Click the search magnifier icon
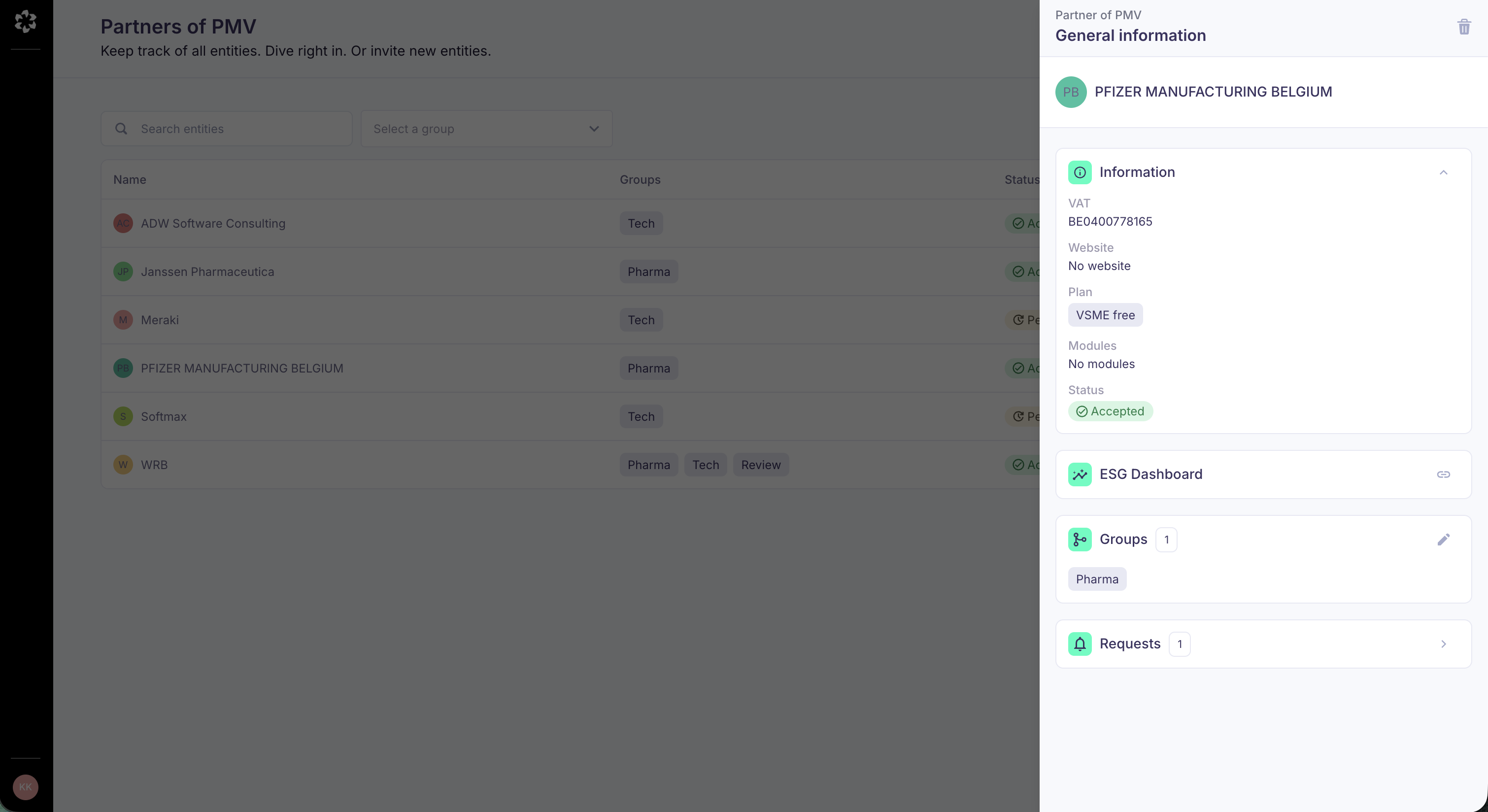 (121, 128)
